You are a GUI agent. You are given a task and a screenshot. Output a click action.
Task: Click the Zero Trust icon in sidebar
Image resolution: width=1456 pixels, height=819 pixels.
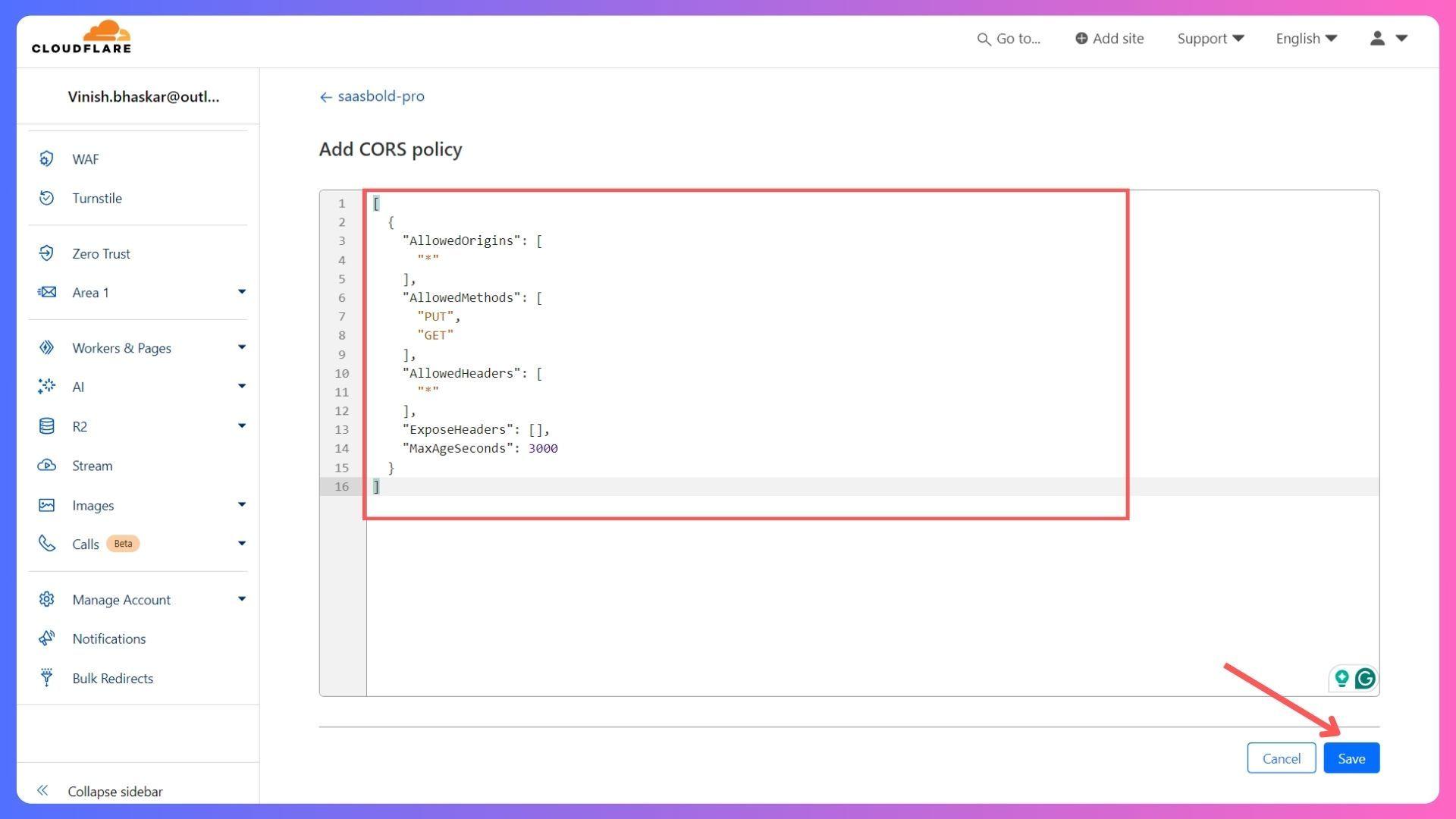click(x=47, y=253)
